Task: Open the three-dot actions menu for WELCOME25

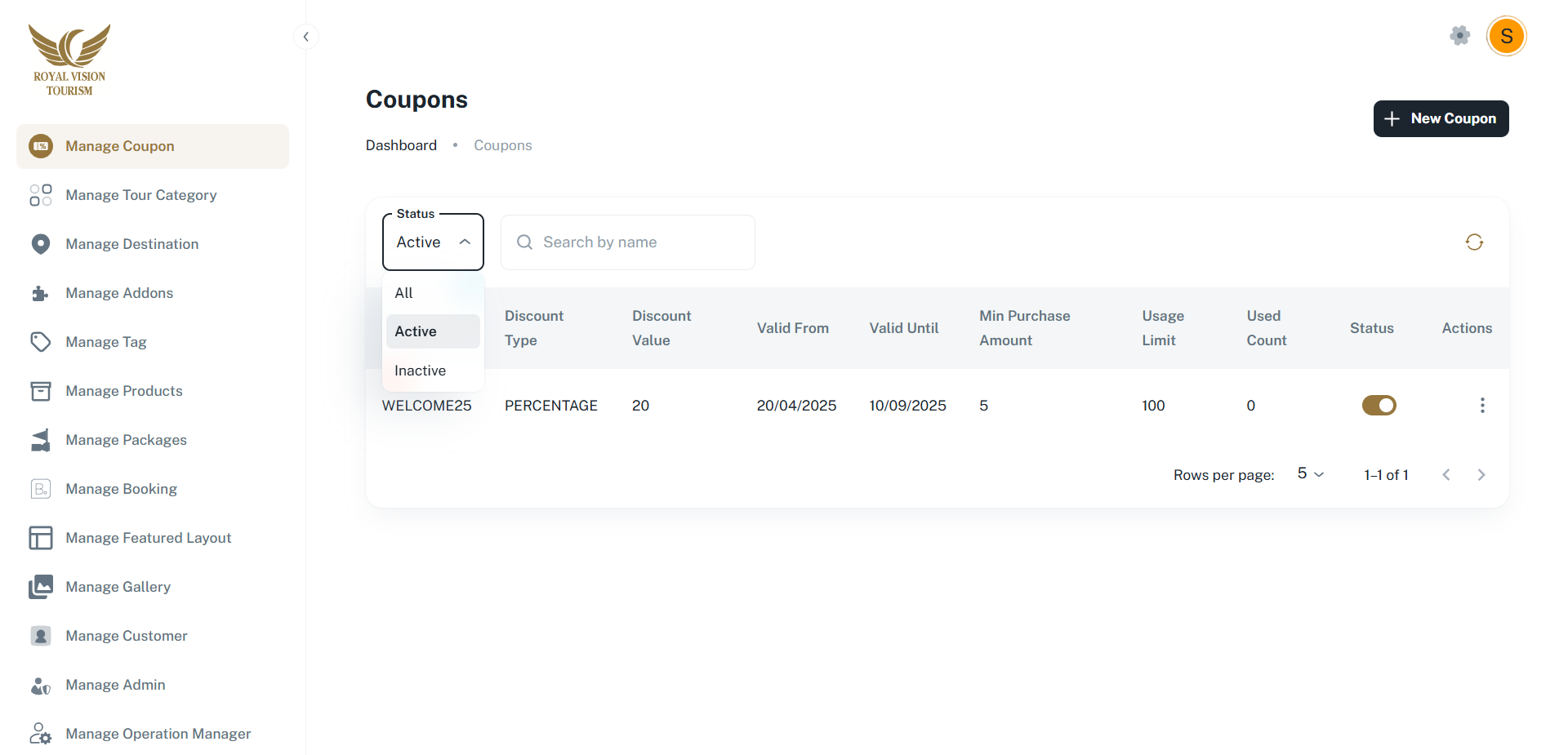Action: (x=1481, y=406)
